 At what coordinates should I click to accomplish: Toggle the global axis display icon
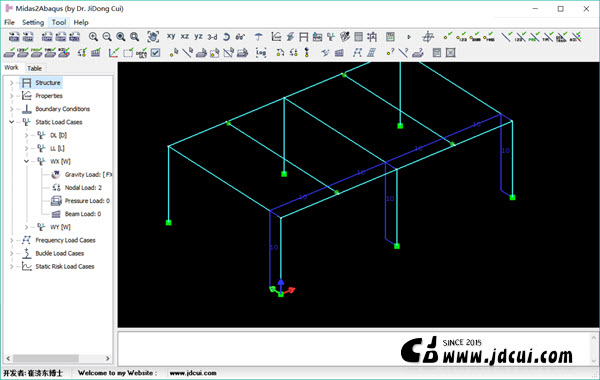pos(113,52)
